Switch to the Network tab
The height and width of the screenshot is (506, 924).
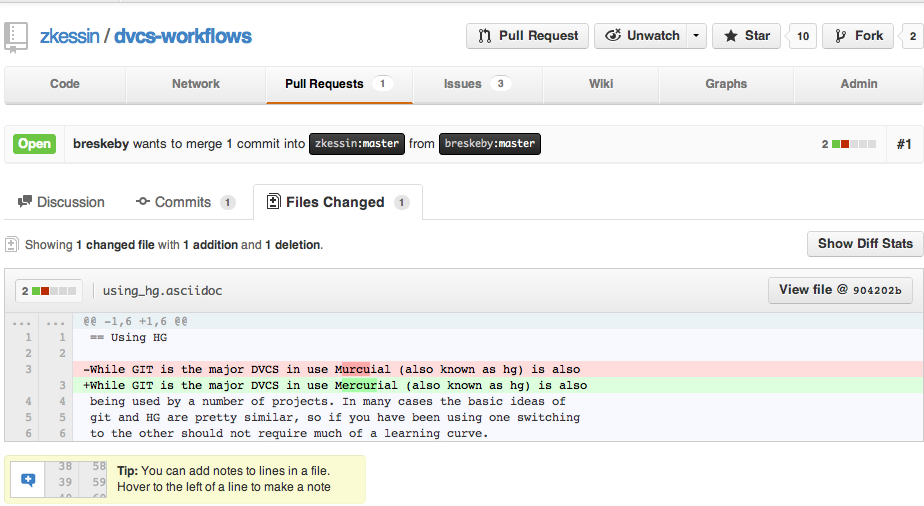pos(196,84)
